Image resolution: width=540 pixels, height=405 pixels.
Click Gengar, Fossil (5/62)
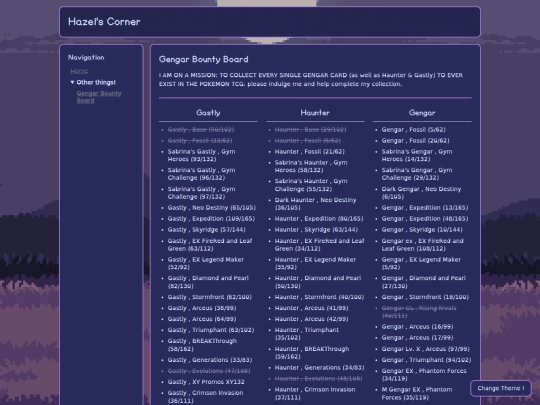tap(413, 129)
